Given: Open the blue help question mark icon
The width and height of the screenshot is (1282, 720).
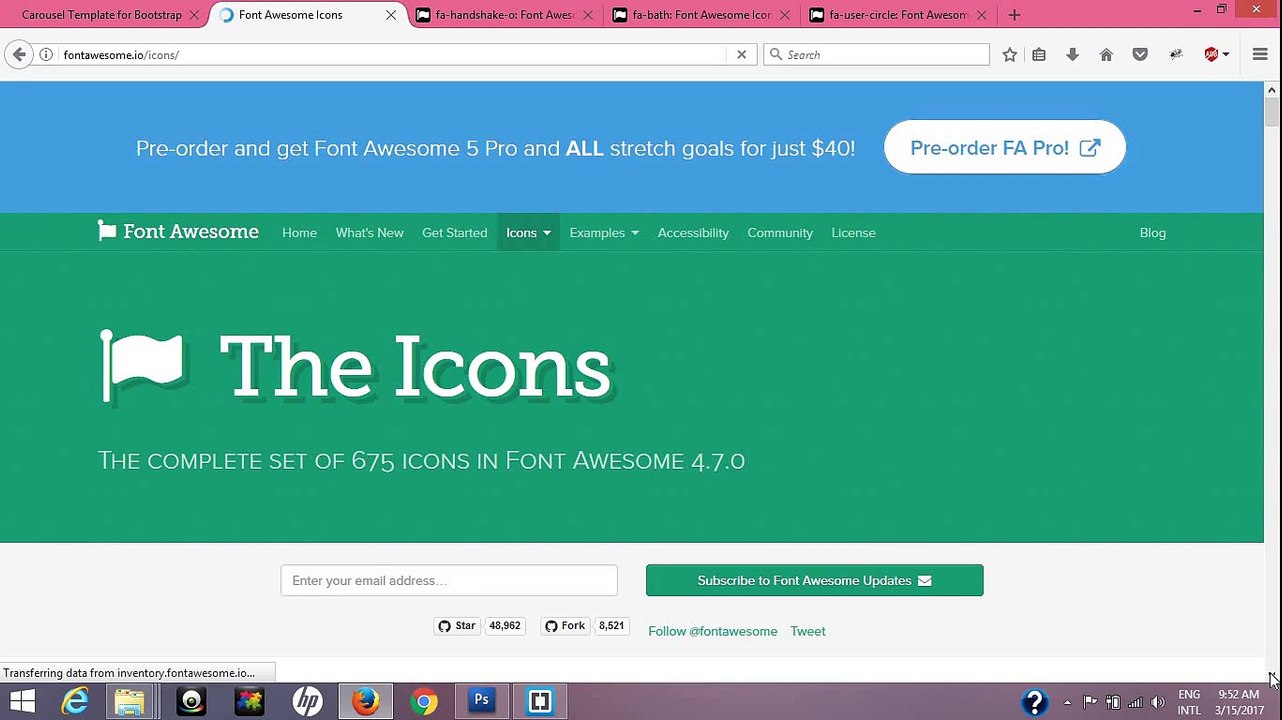Looking at the screenshot, I should coord(1034,702).
